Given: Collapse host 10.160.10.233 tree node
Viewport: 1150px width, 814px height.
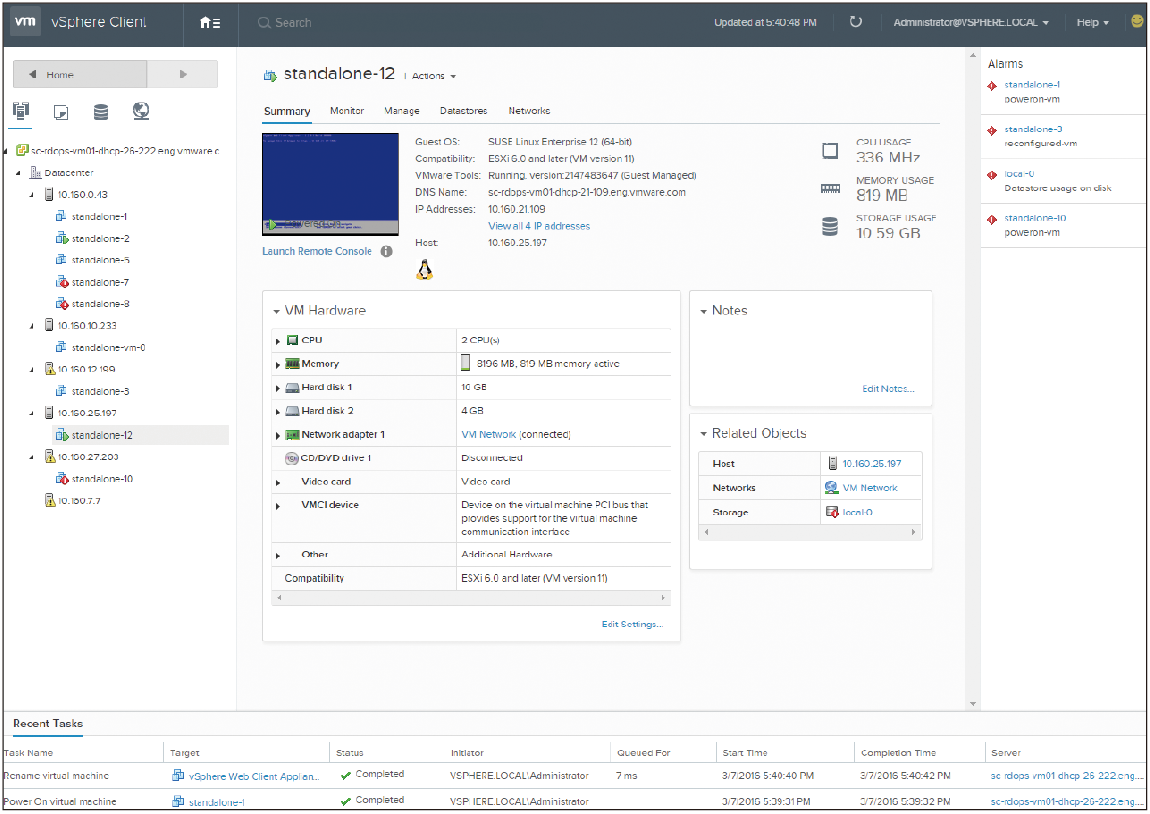Looking at the screenshot, I should 32,326.
